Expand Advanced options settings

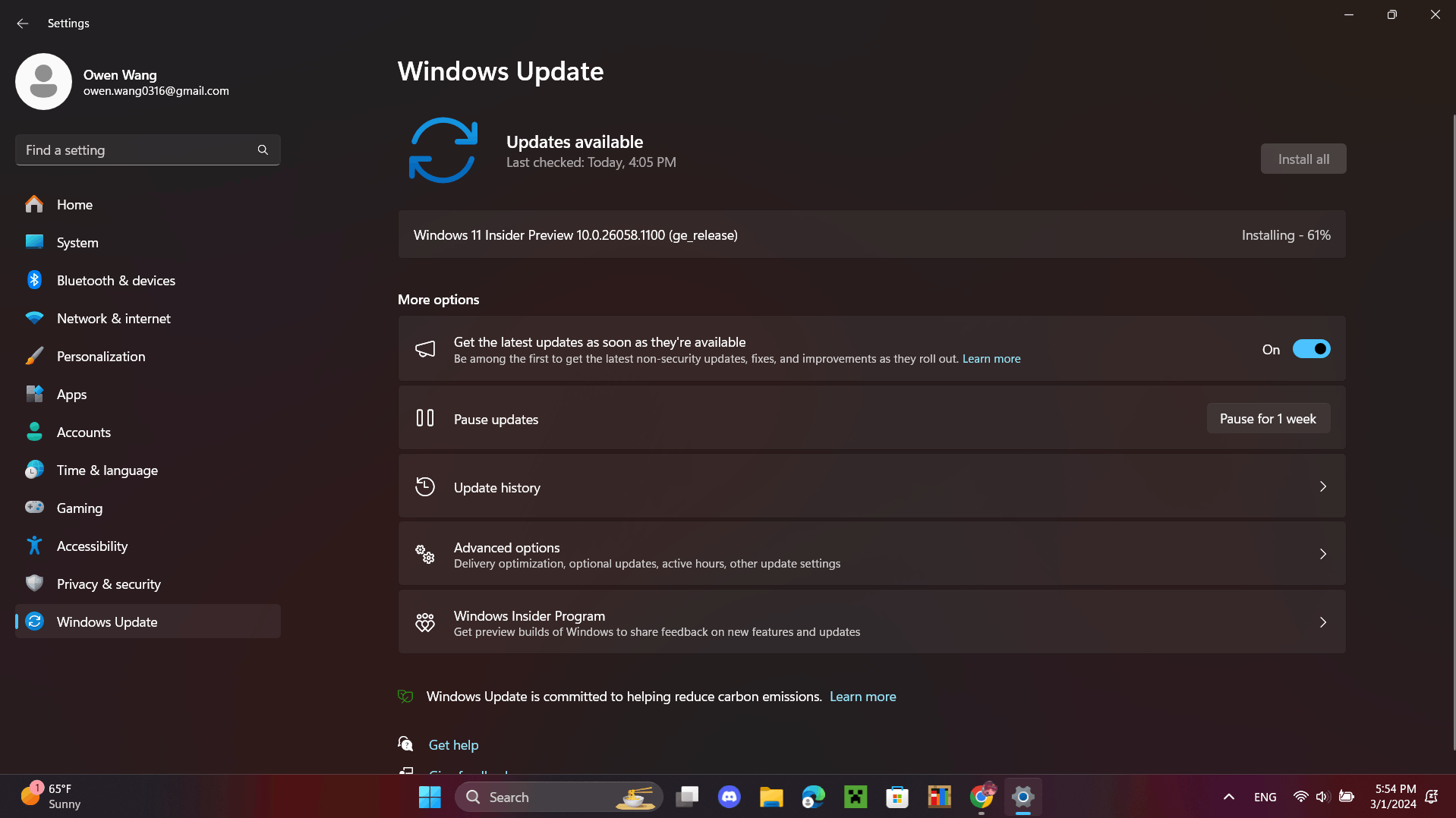tap(871, 553)
